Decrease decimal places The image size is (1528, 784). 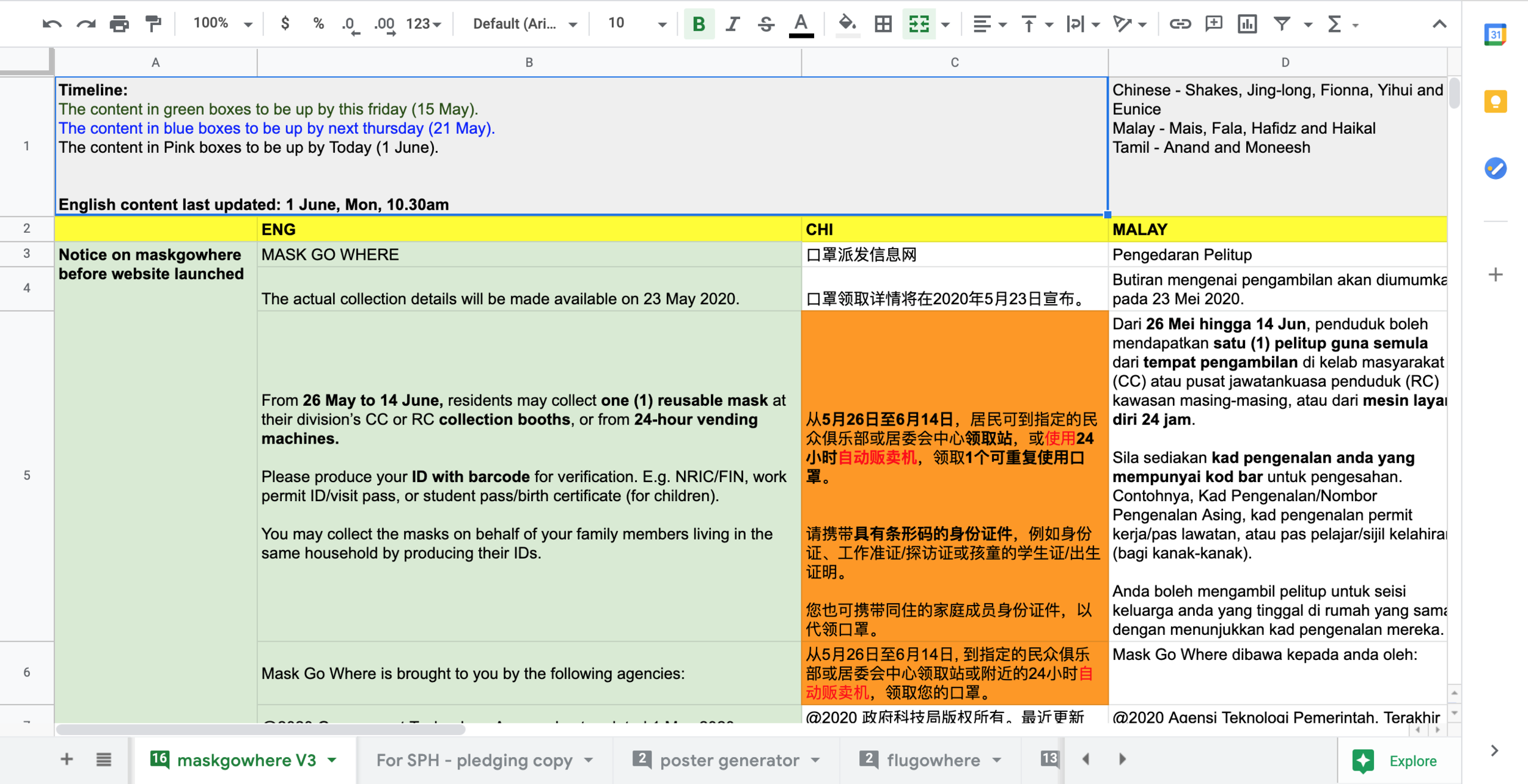point(350,24)
